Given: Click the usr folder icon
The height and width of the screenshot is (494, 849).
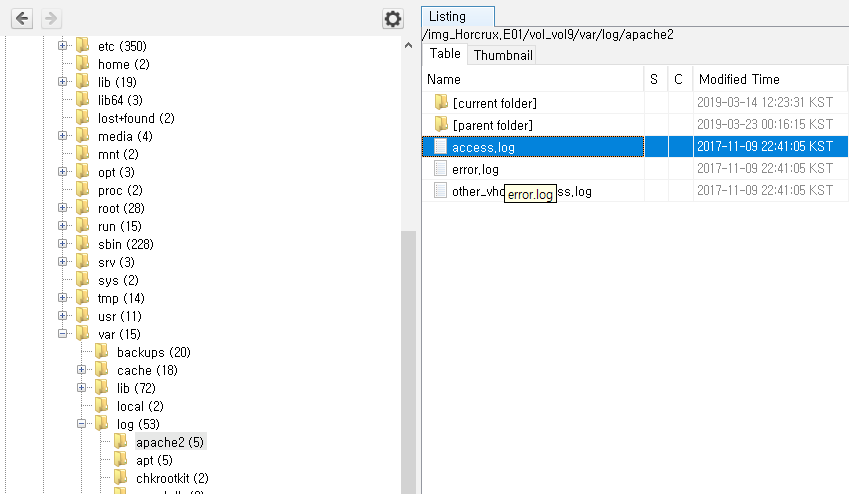Looking at the screenshot, I should 83,315.
